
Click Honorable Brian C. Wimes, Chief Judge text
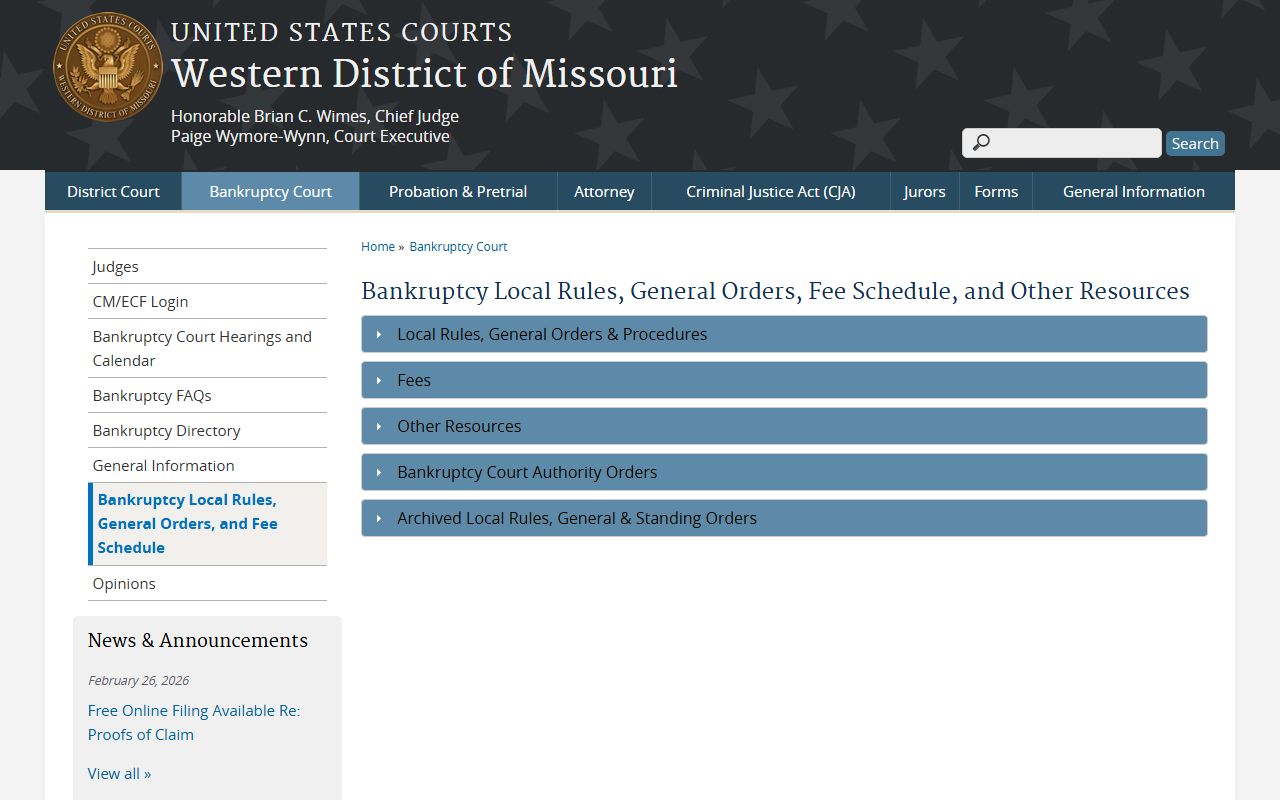click(315, 116)
